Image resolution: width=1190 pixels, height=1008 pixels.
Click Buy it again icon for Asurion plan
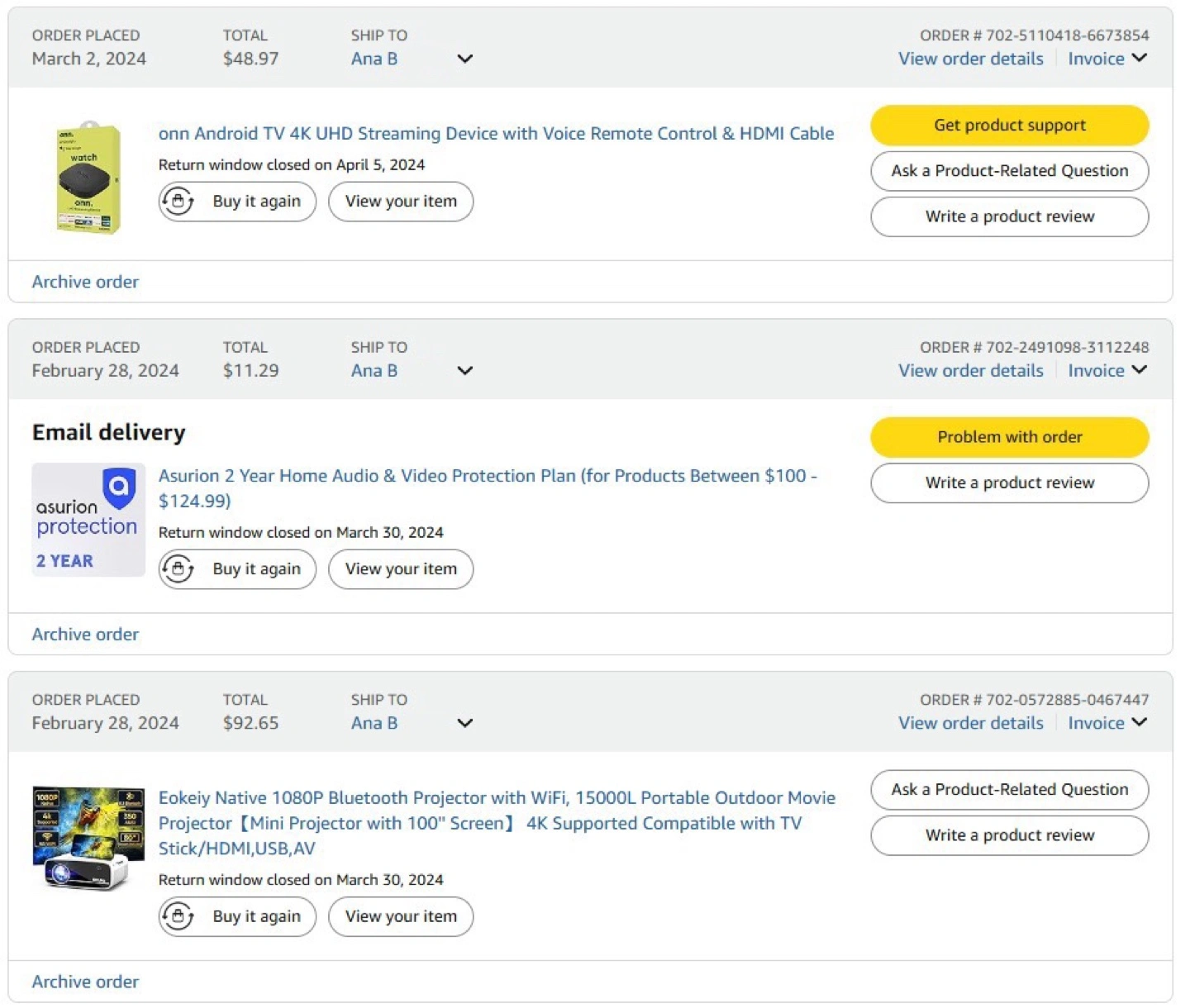coord(178,569)
